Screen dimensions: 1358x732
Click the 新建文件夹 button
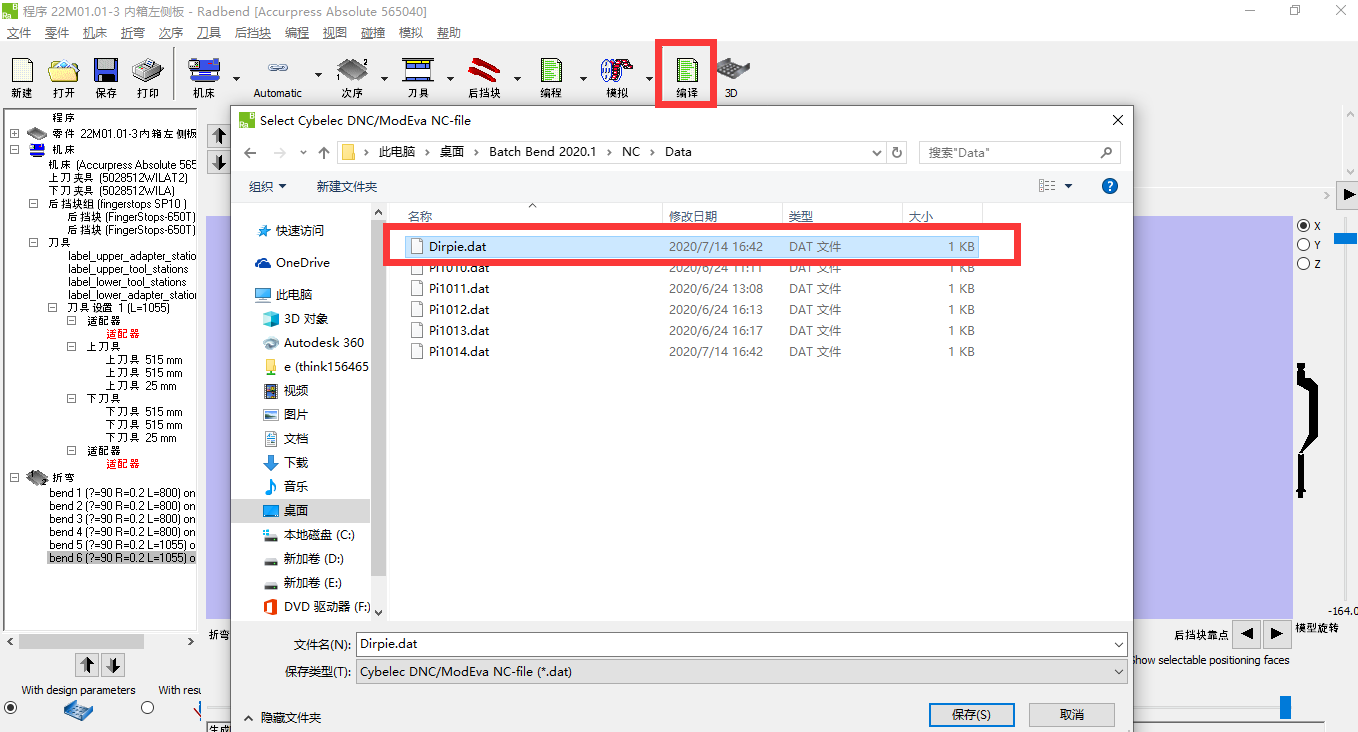[x=346, y=186]
